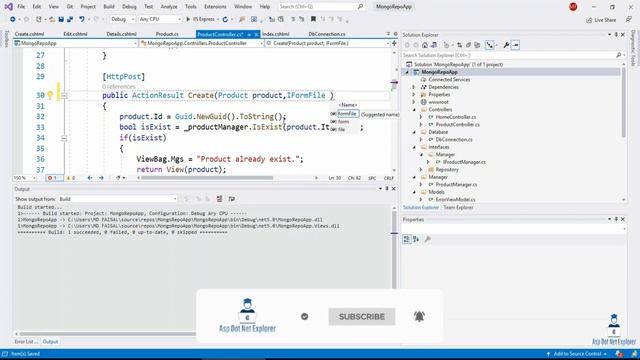Collapse the Create method at line 30
The width and height of the screenshot is (640, 360).
(x=64, y=95)
